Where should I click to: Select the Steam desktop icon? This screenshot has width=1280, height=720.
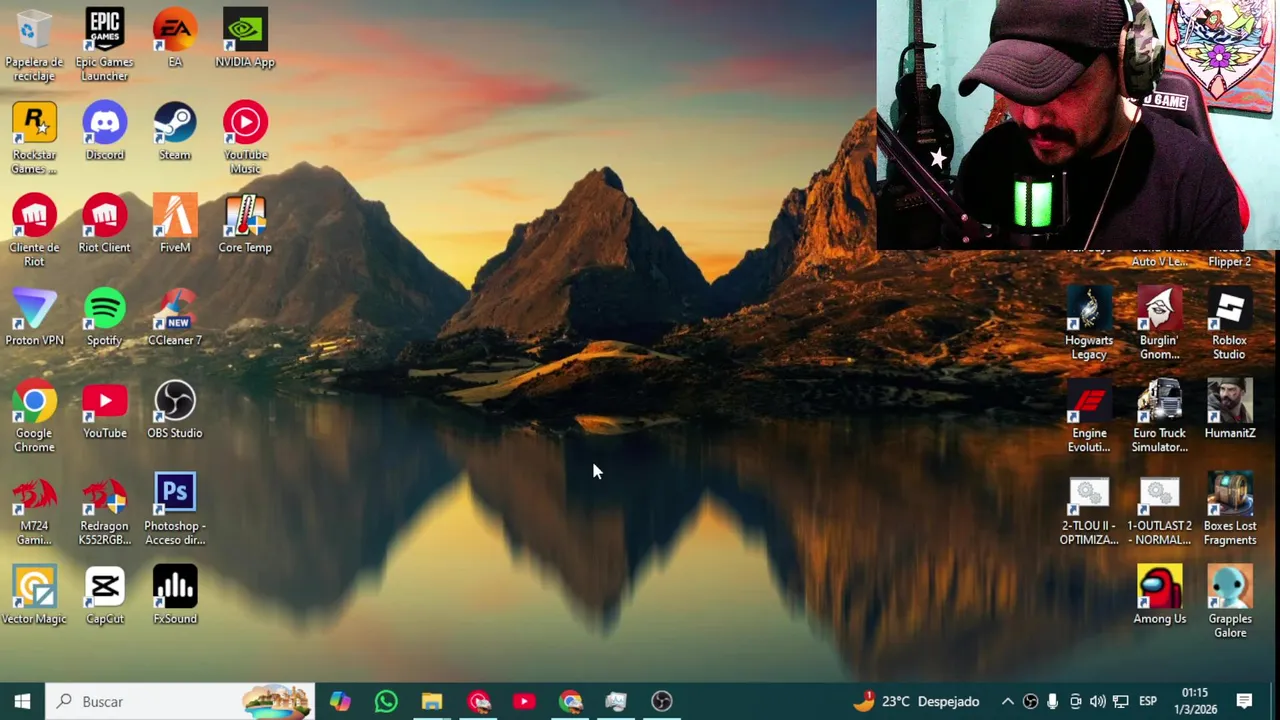click(x=175, y=132)
